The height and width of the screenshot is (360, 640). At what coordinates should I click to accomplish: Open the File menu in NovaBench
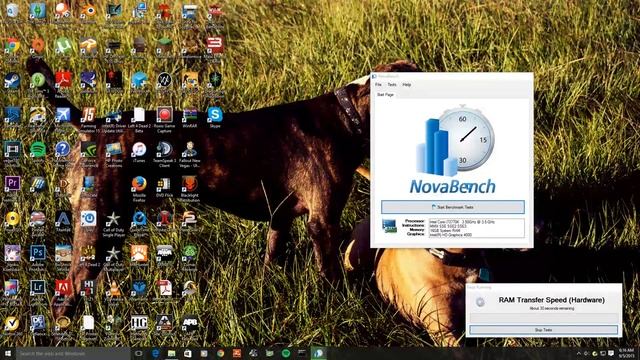click(378, 84)
